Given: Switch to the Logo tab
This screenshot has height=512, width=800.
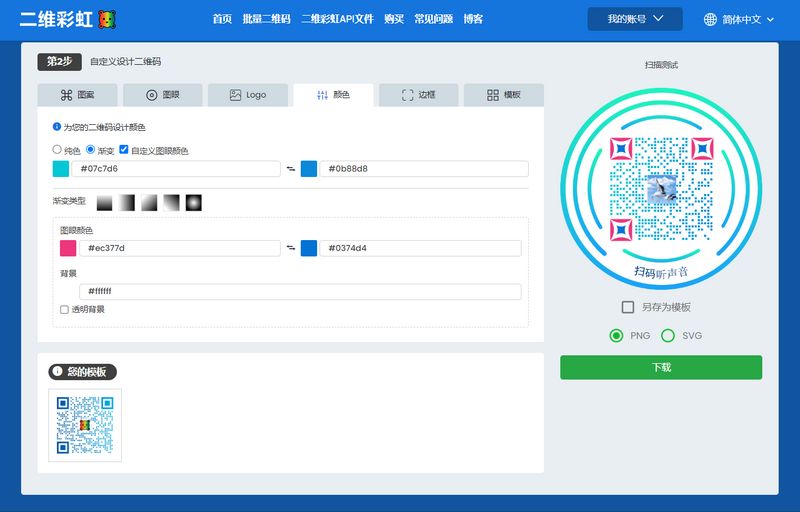Looking at the screenshot, I should click(x=248, y=95).
